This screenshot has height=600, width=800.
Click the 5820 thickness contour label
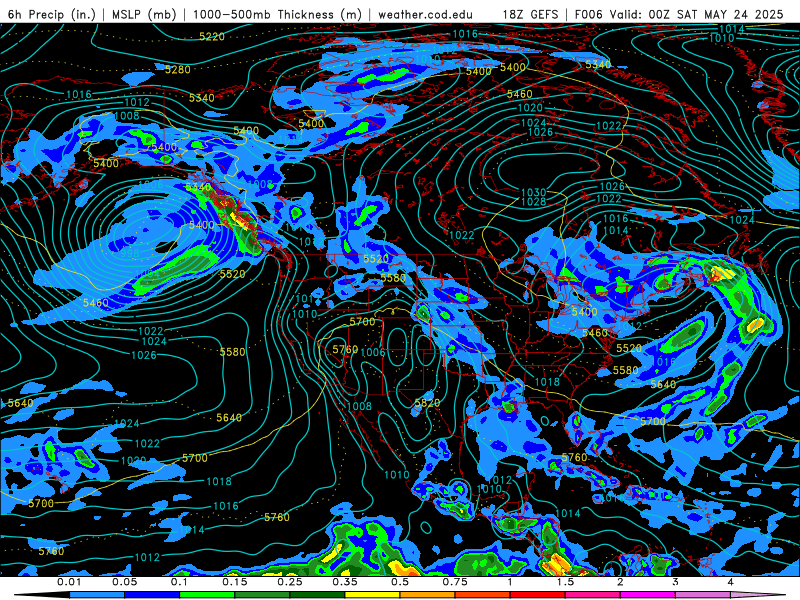427,403
